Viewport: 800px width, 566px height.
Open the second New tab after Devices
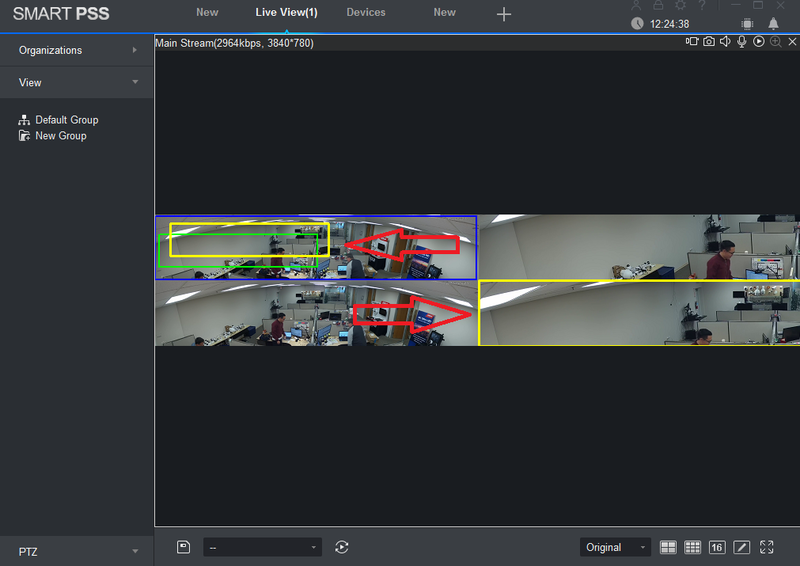444,12
